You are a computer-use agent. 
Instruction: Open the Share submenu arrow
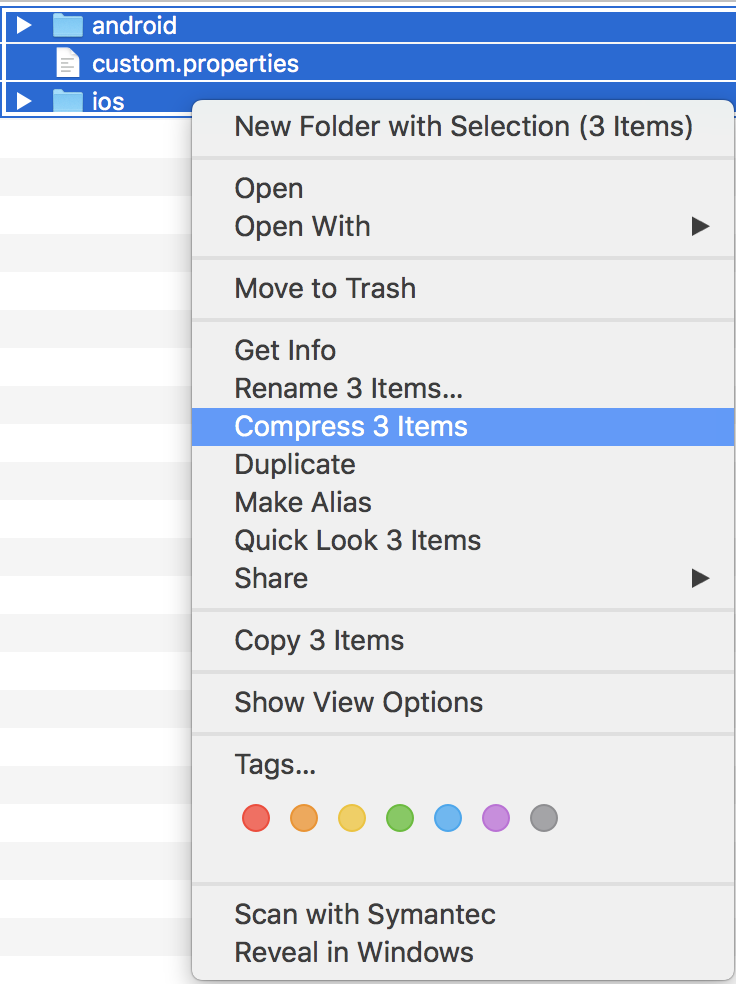tap(700, 578)
